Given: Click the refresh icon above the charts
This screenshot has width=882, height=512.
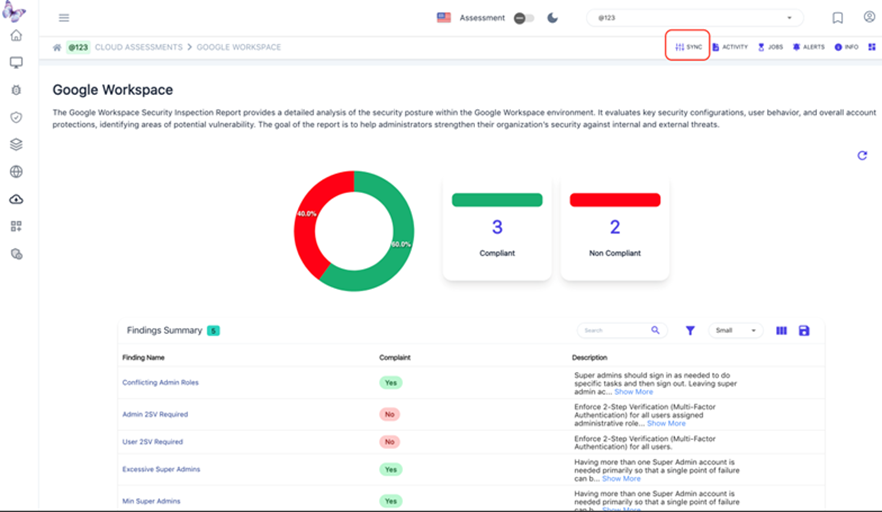Looking at the screenshot, I should [x=862, y=156].
